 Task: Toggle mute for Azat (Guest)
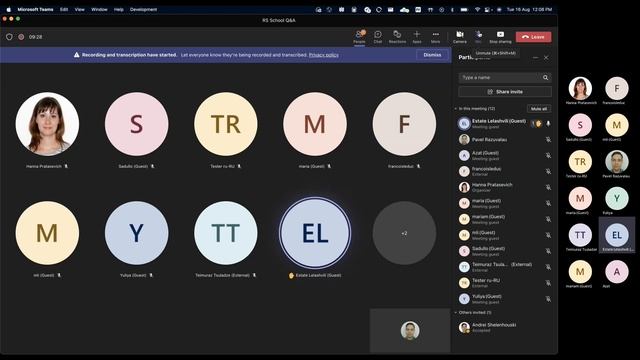(x=548, y=156)
